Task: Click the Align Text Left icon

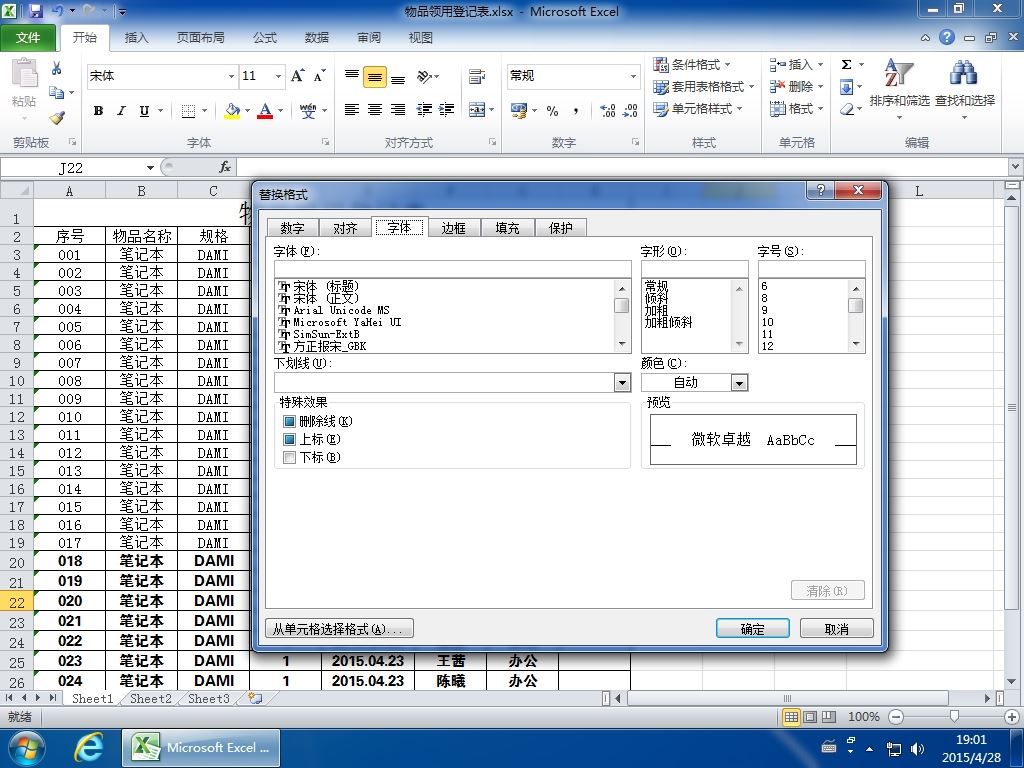Action: pyautogui.click(x=351, y=110)
